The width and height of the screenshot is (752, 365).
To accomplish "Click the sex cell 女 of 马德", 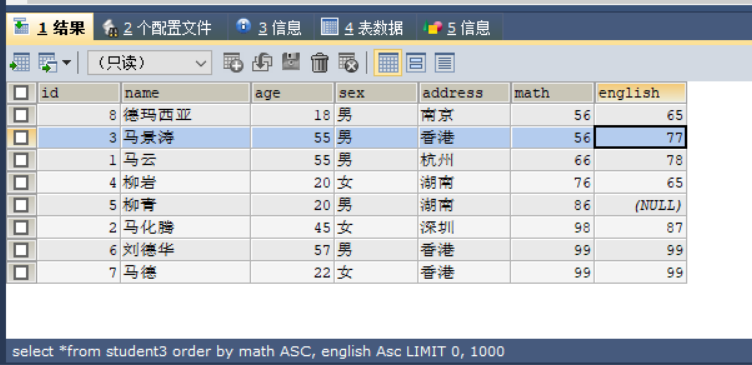I will point(376,273).
